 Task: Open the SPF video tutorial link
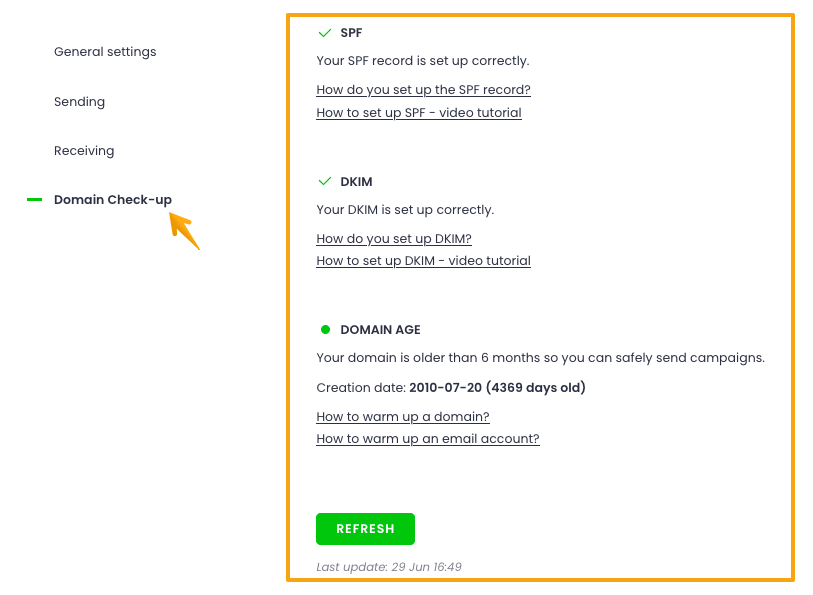click(419, 113)
